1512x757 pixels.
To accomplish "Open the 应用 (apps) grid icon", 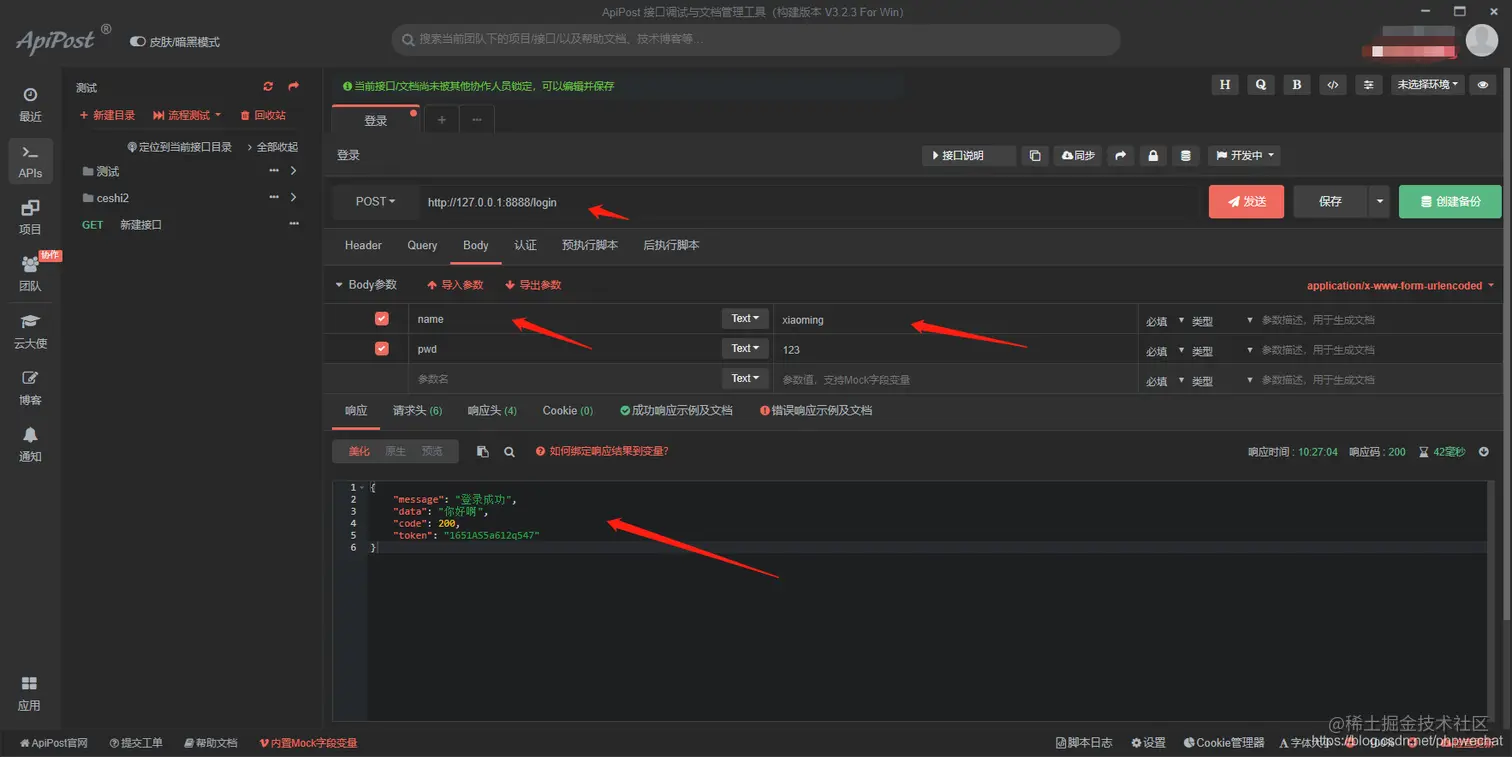I will point(30,693).
